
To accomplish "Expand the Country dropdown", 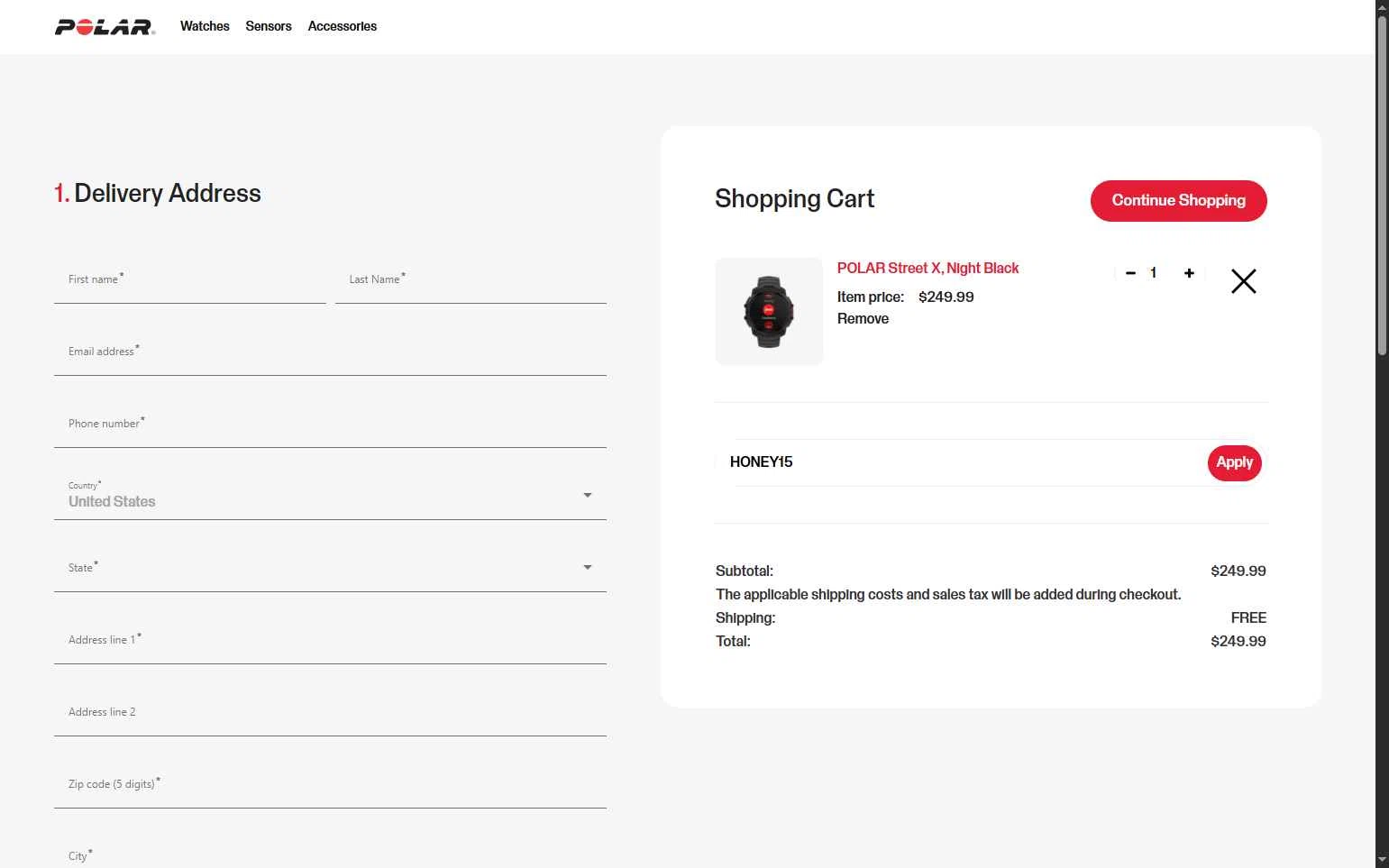I will click(330, 495).
